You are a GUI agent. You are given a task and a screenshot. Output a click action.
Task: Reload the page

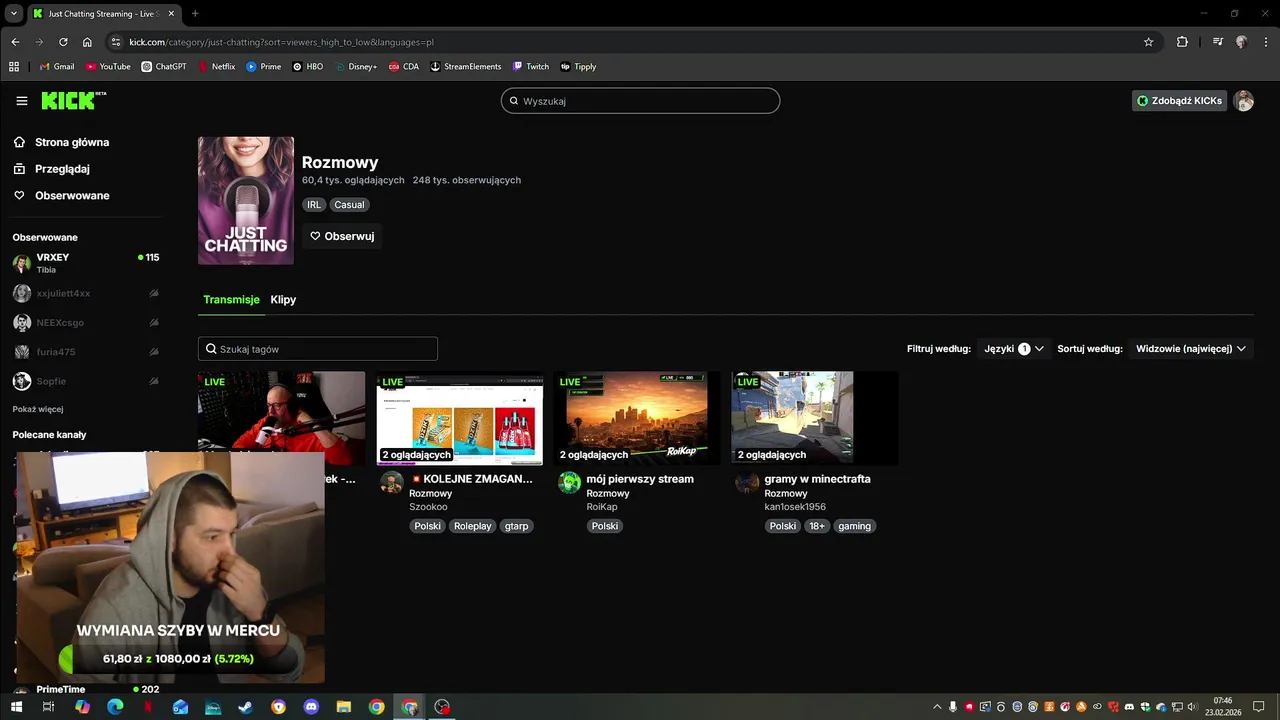click(x=63, y=42)
